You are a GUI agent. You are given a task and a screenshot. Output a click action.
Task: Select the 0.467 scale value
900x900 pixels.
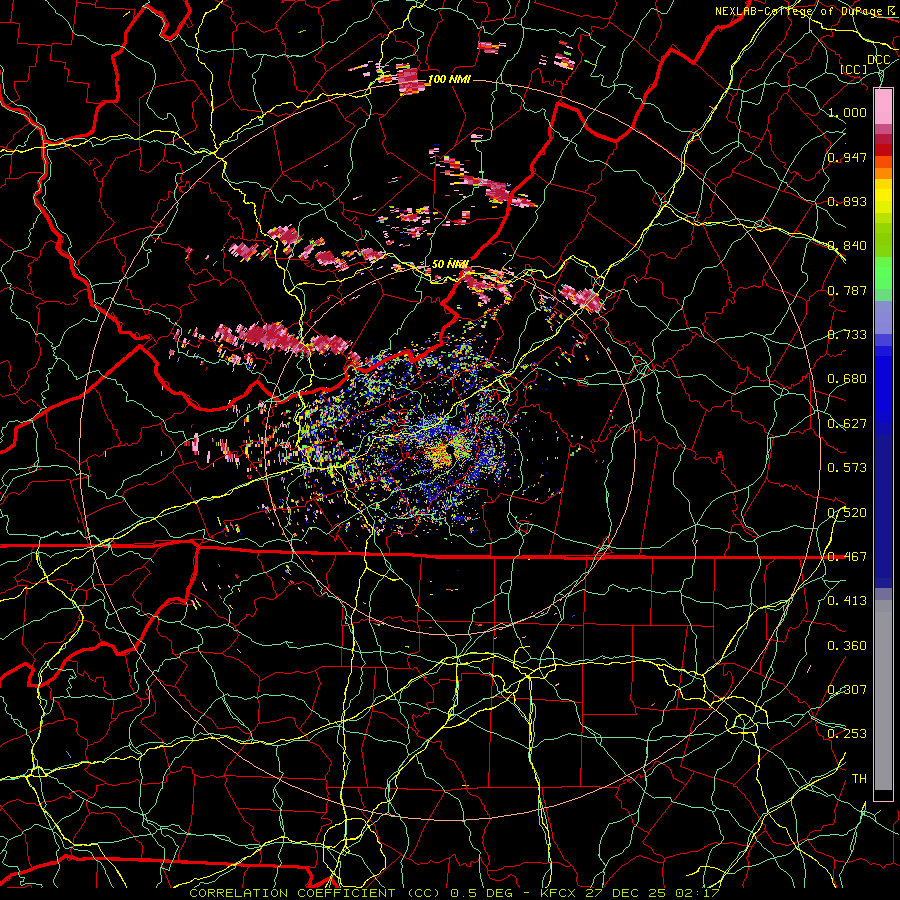point(847,557)
